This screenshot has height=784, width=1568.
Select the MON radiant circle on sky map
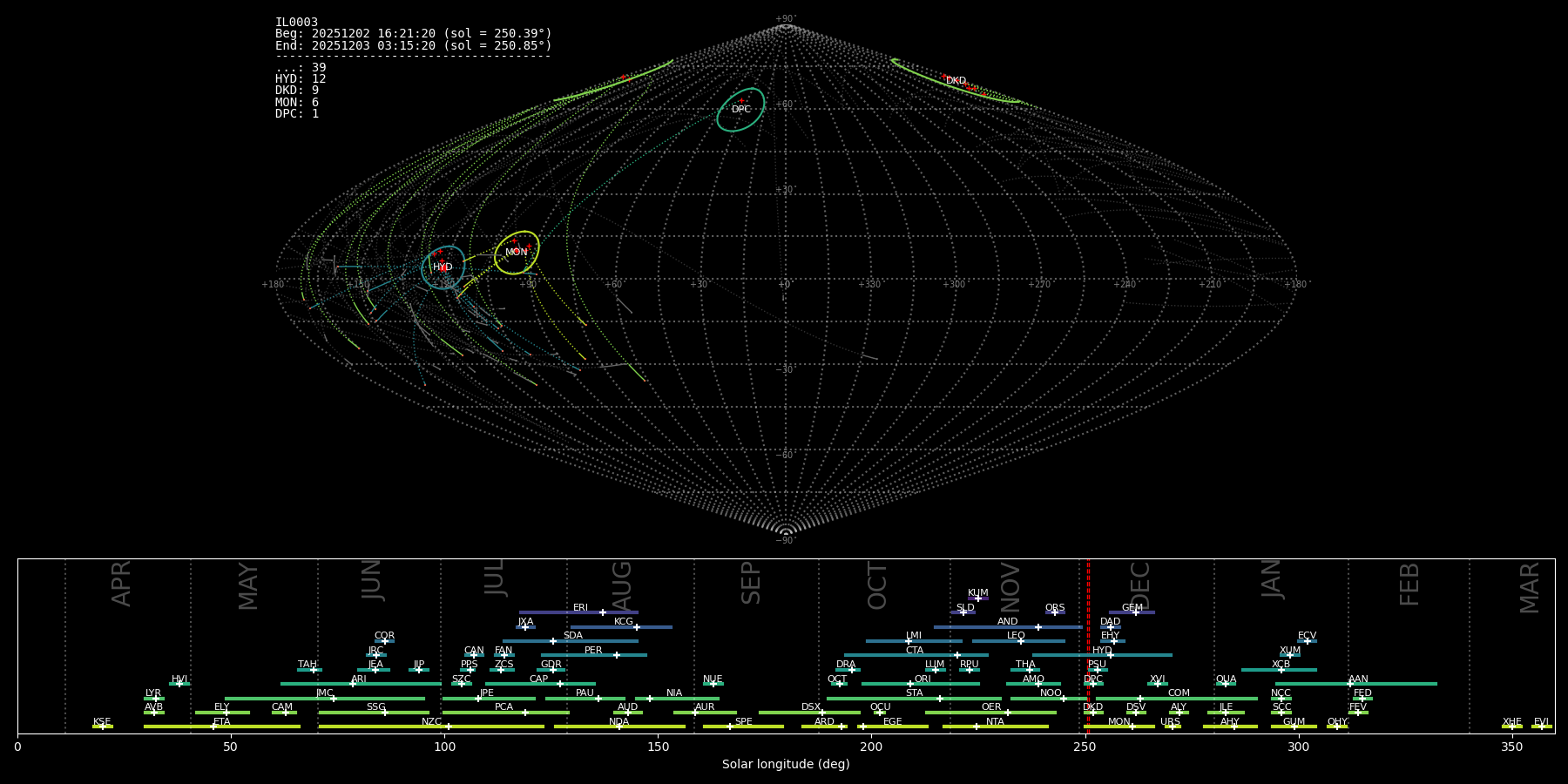(517, 253)
